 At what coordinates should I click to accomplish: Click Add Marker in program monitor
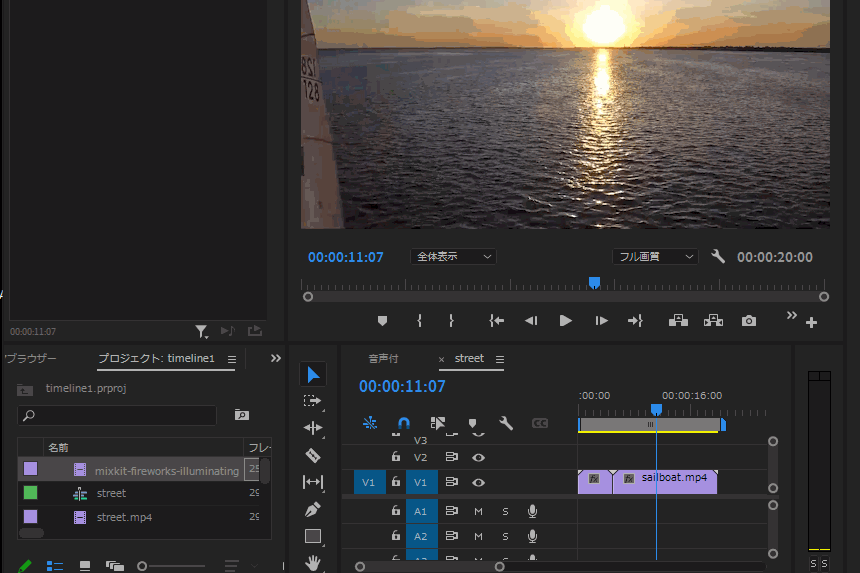(382, 321)
